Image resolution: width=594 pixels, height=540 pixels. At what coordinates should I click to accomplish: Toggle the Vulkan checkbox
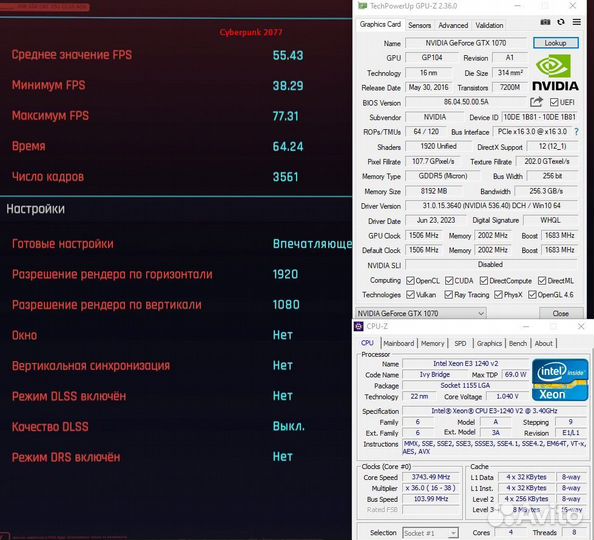[410, 295]
